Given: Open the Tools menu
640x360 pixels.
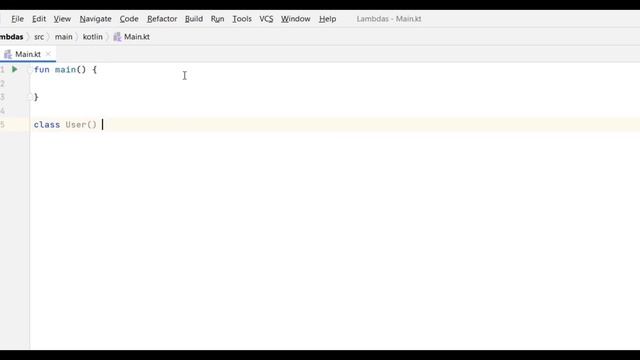Looking at the screenshot, I should 242,19.
